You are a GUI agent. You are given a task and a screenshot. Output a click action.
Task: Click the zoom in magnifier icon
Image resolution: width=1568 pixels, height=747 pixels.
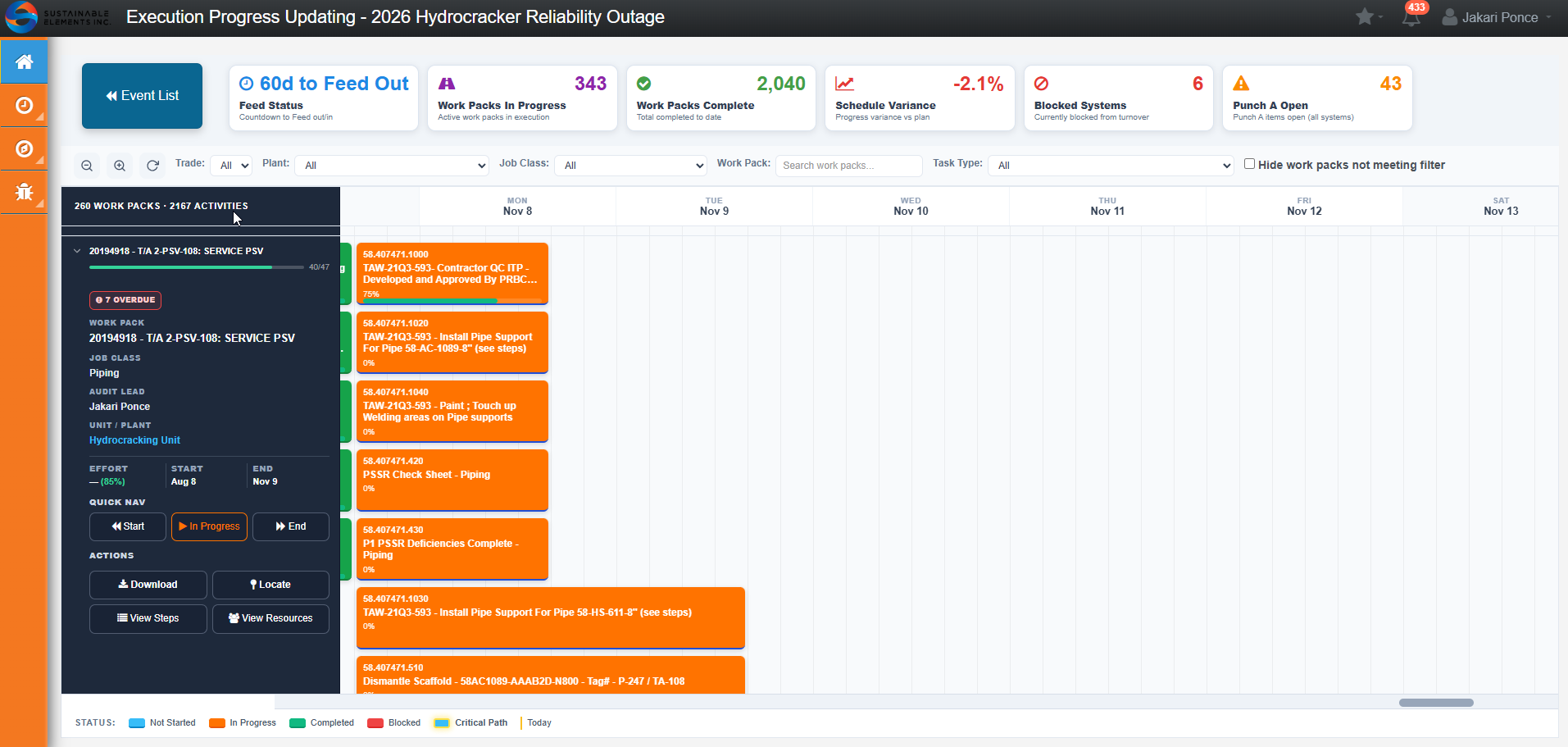(120, 166)
